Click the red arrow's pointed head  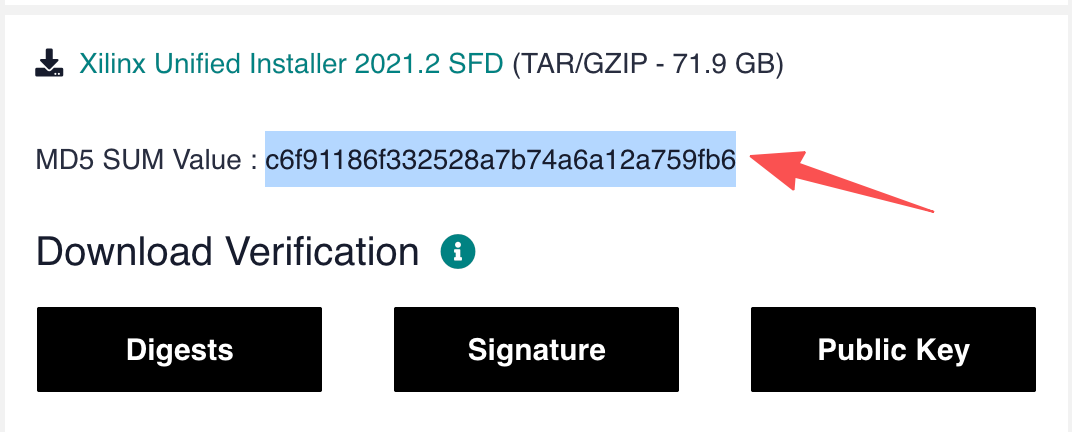coord(758,160)
